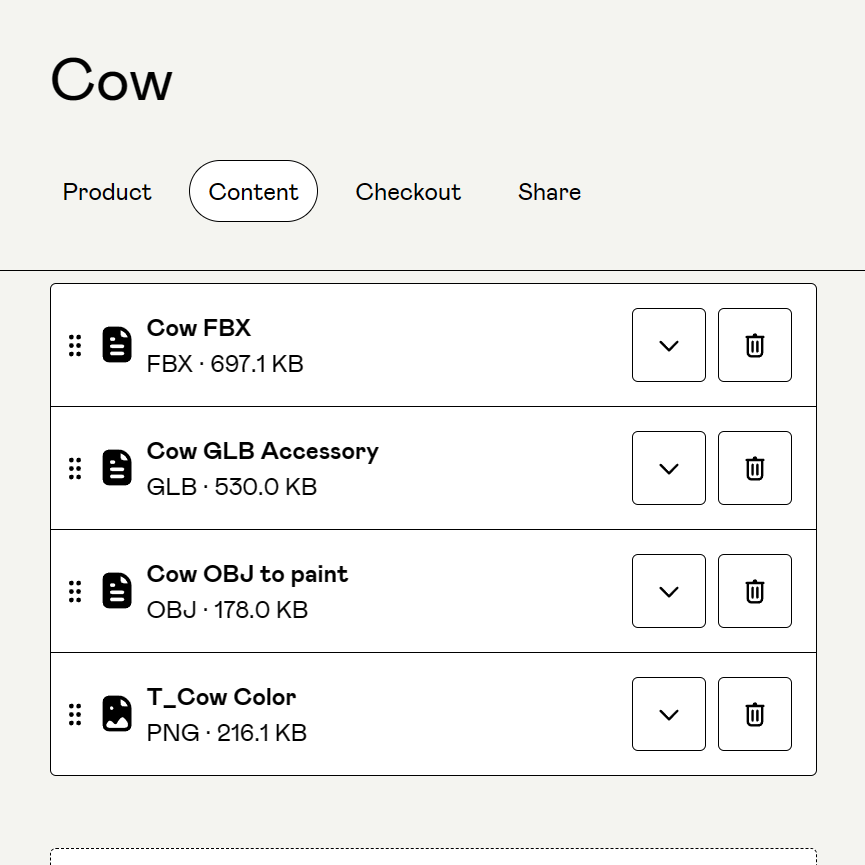Expand T_Cow Color file details
The image size is (865, 865).
click(x=669, y=714)
